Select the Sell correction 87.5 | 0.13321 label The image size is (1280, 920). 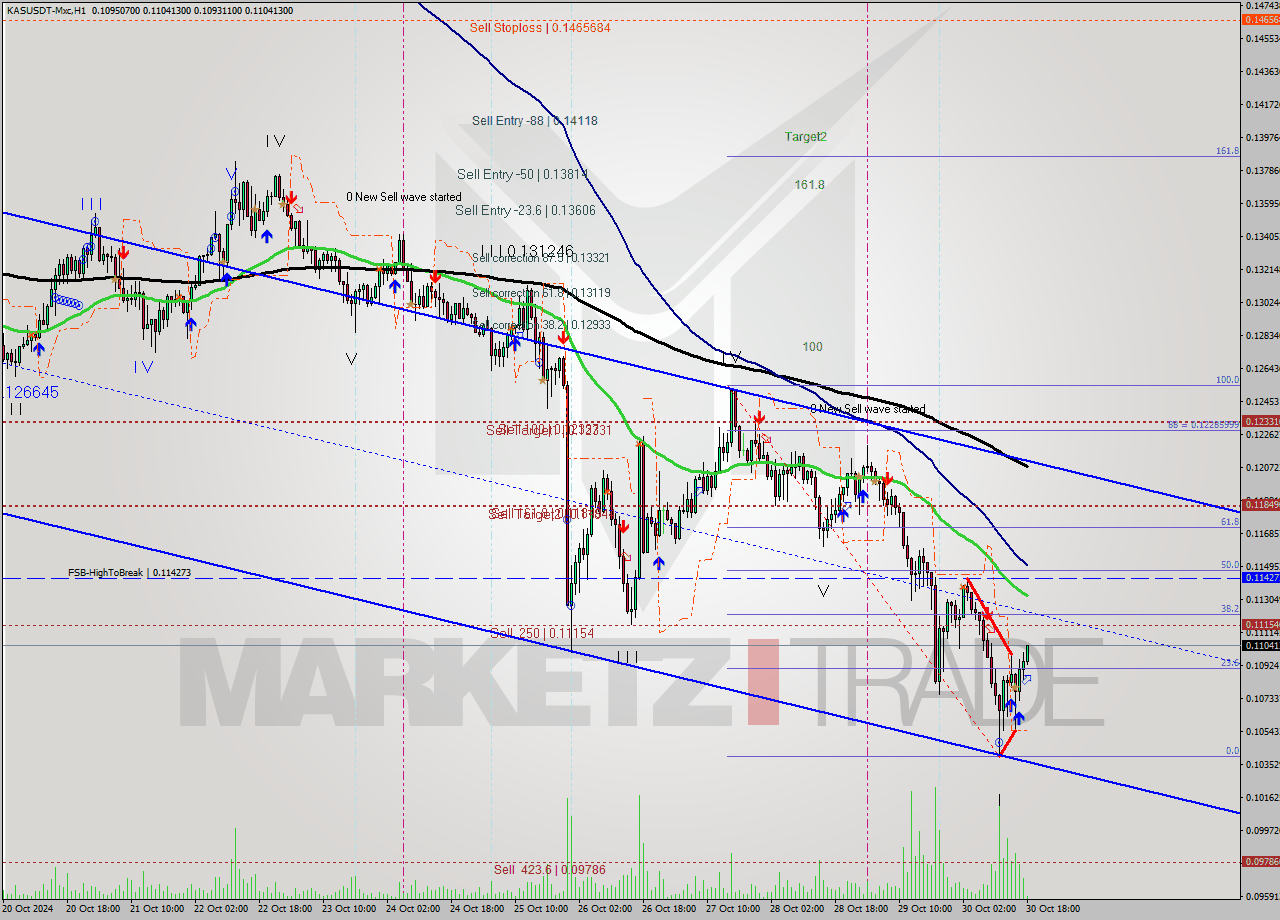[541, 257]
